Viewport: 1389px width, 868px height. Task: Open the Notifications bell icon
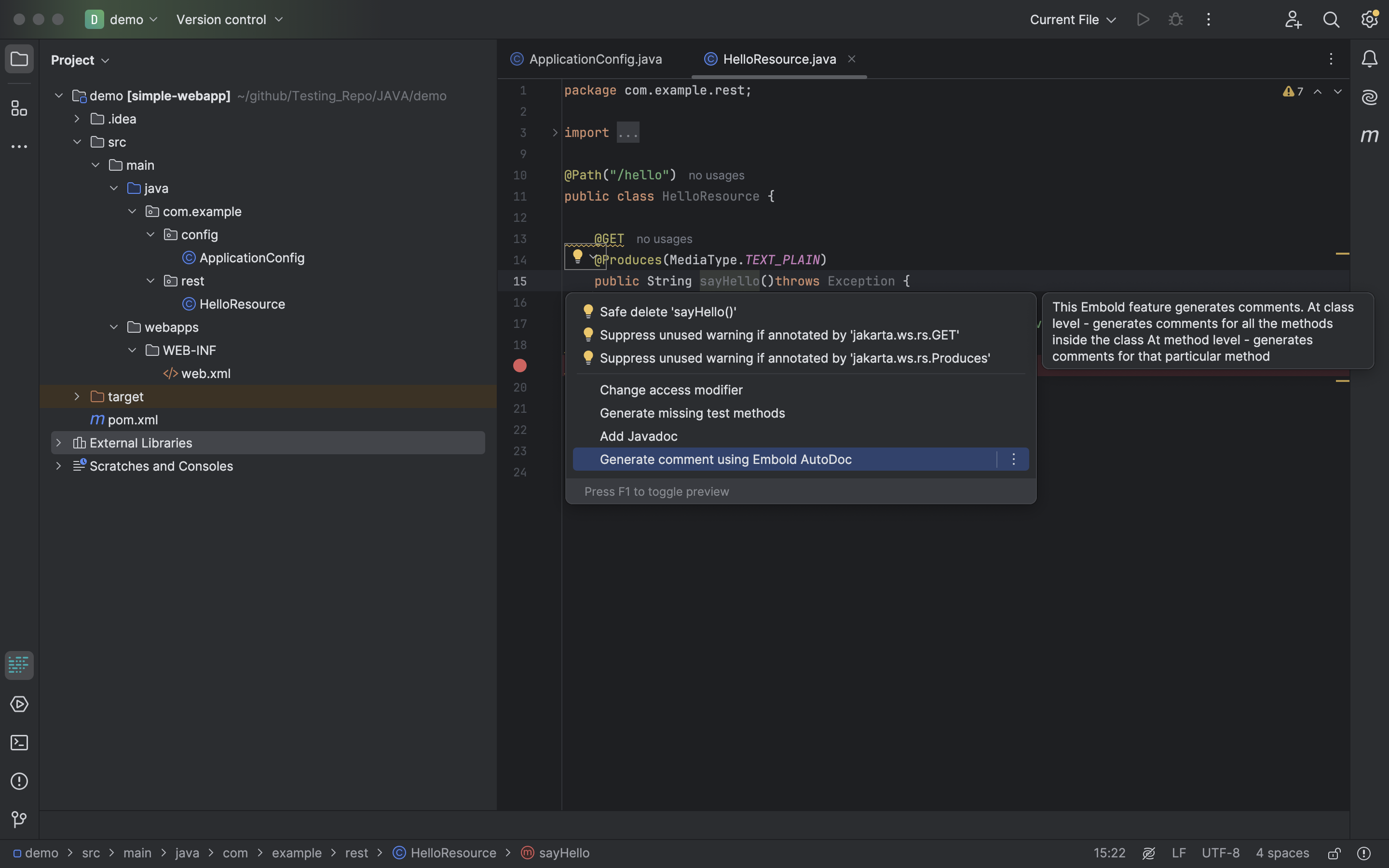[x=1370, y=58]
